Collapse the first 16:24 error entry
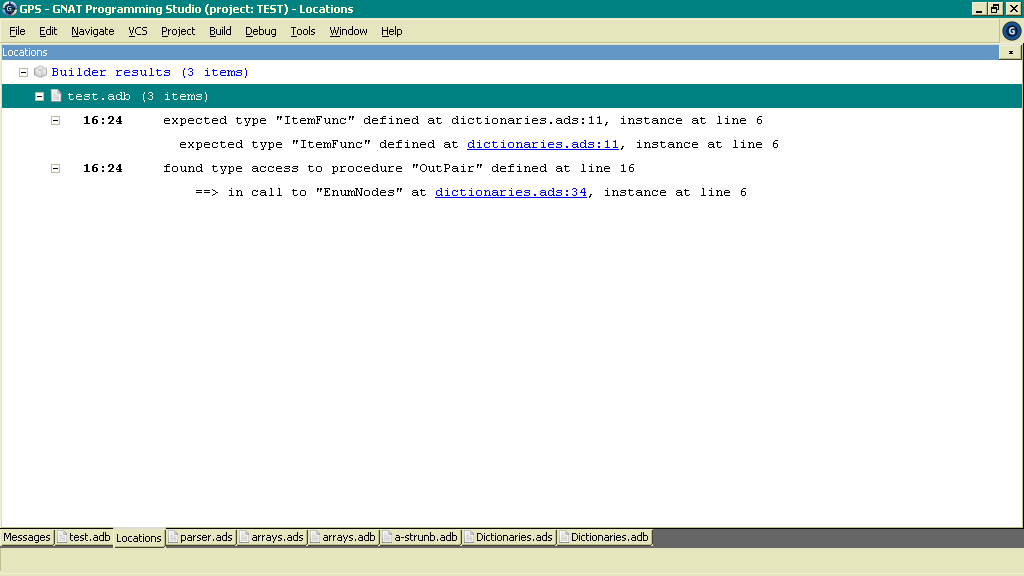Screen dimensions: 1024x576 pos(56,120)
